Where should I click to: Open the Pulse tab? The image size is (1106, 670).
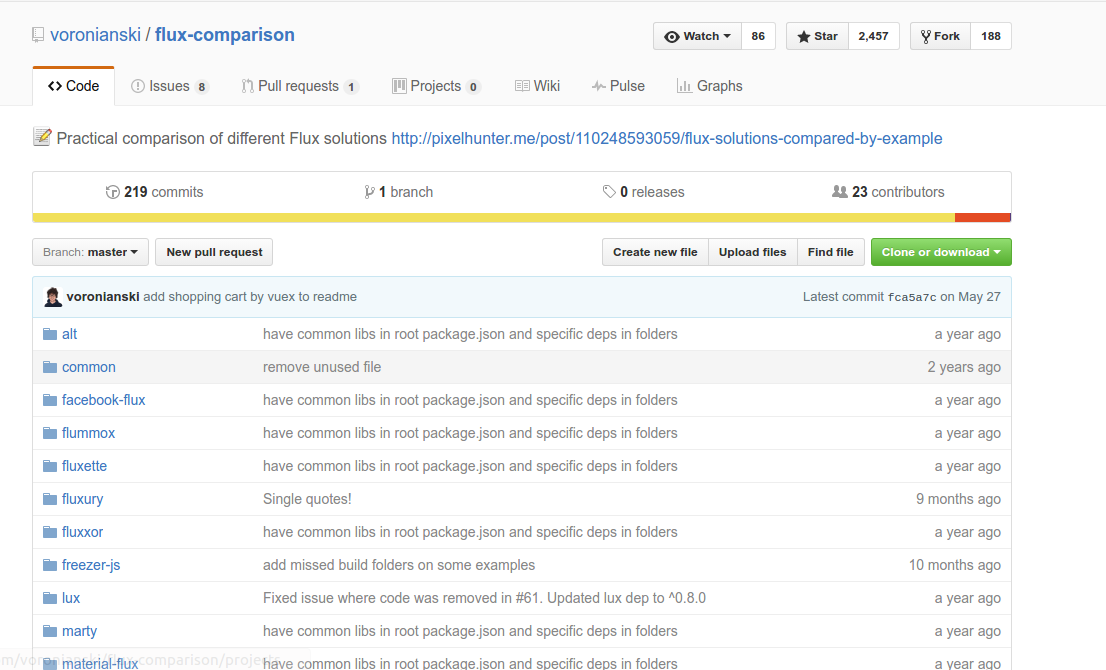618,86
